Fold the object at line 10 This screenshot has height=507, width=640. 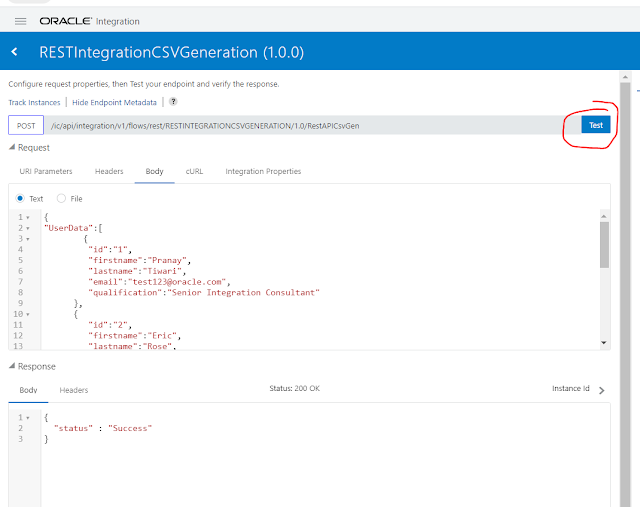(28, 314)
